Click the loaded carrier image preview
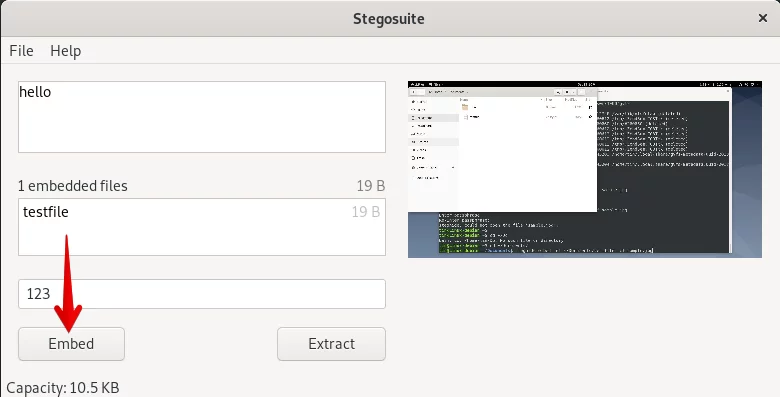The width and height of the screenshot is (780, 397). pyautogui.click(x=585, y=169)
